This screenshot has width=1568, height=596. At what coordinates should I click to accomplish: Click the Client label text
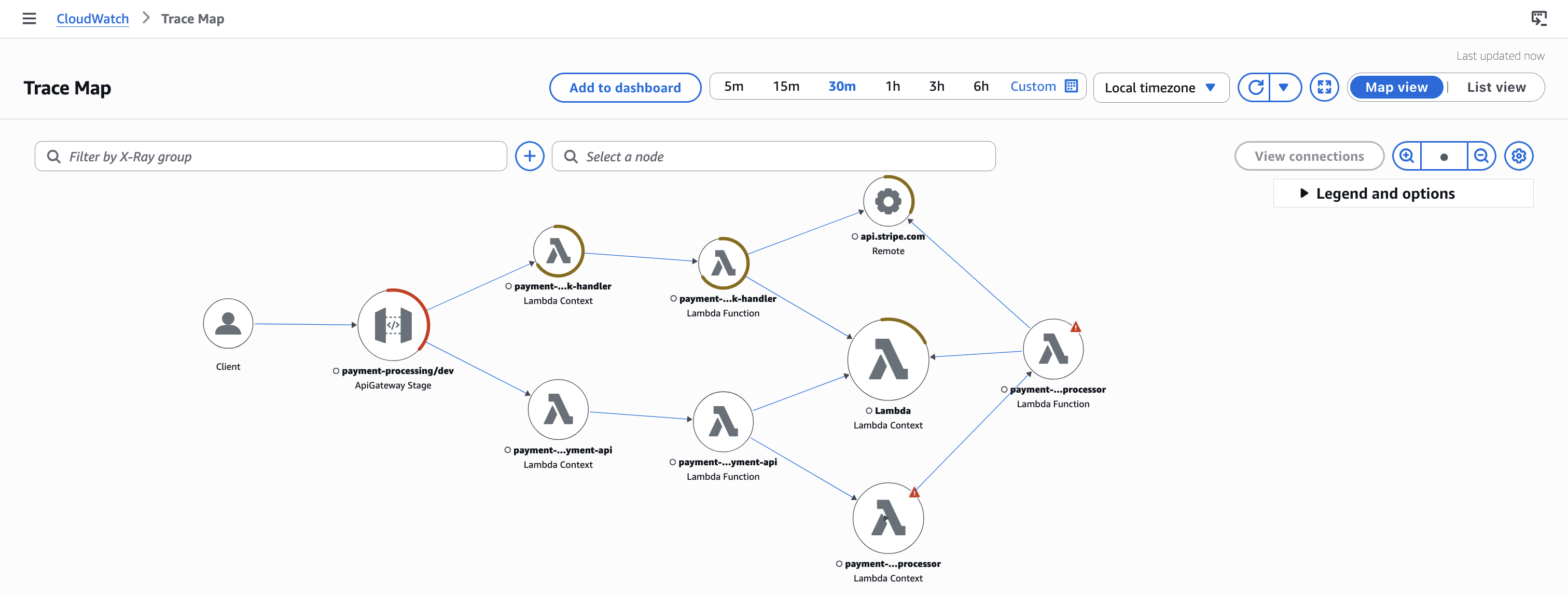(228, 367)
